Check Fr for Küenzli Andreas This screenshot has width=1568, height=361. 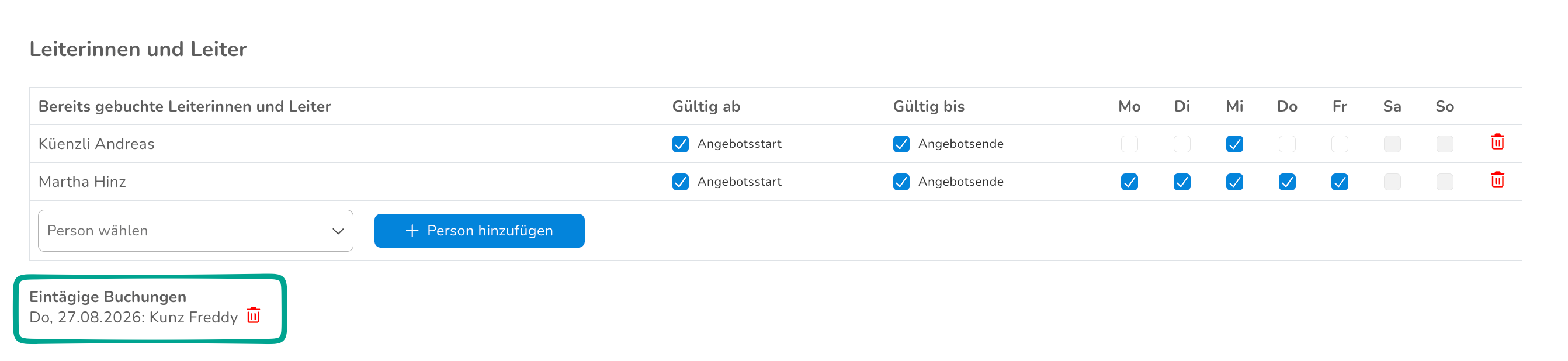point(1339,144)
